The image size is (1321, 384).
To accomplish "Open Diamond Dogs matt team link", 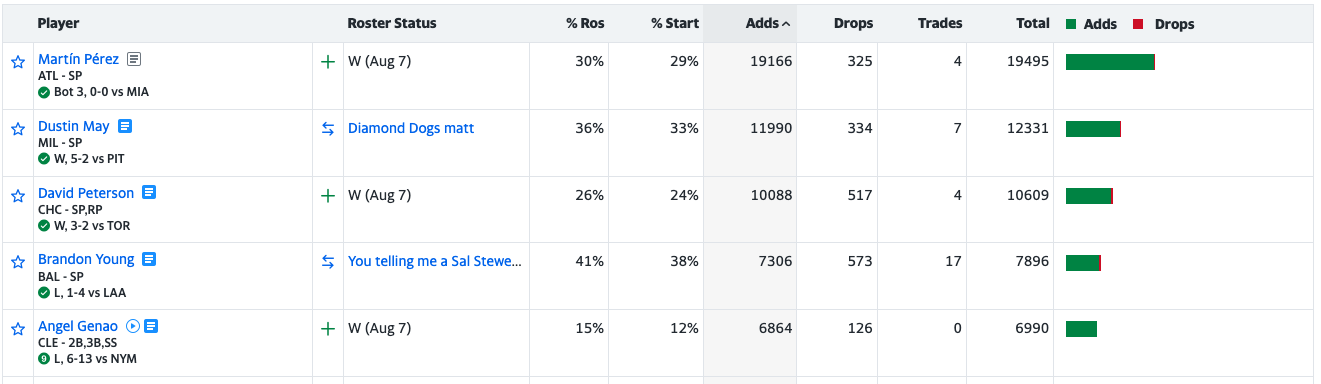I will pyautogui.click(x=411, y=128).
